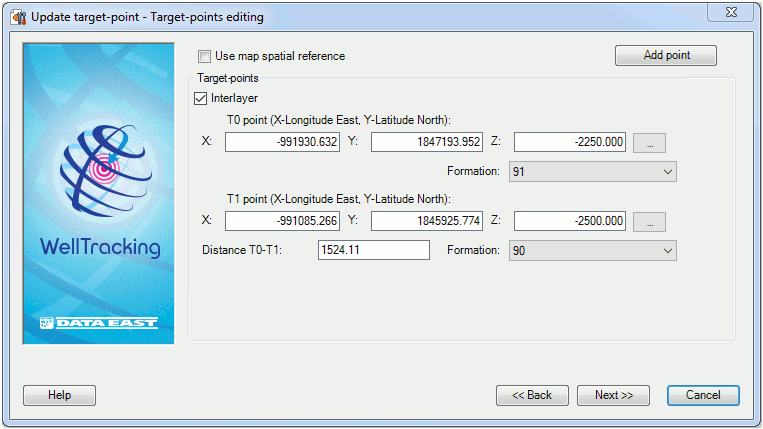Image resolution: width=763 pixels, height=429 pixels.
Task: Close the Update target-point dialog
Action: tap(731, 12)
